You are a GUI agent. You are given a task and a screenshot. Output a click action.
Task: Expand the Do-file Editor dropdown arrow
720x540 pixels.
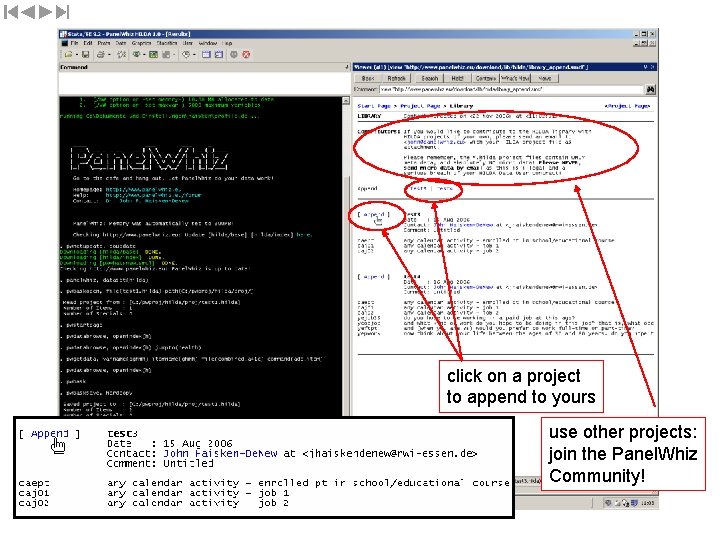194,54
